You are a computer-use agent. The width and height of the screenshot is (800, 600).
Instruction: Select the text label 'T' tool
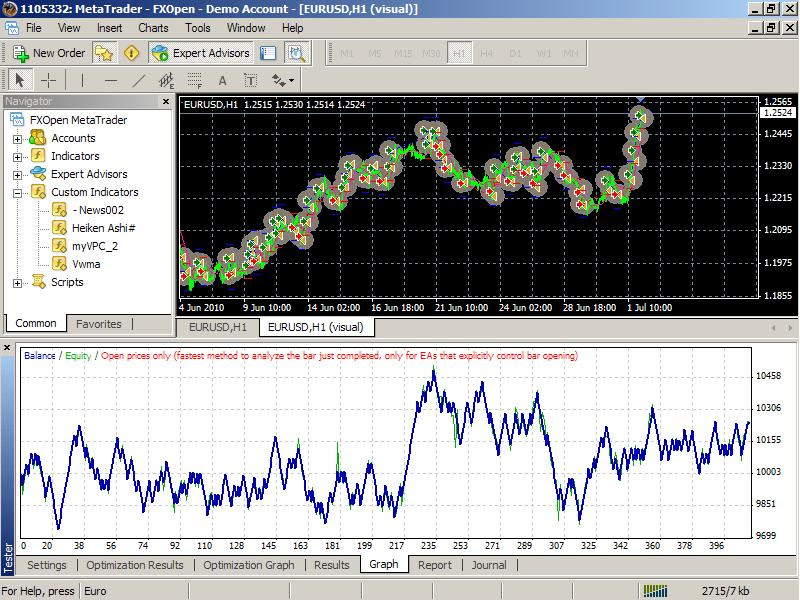point(251,80)
